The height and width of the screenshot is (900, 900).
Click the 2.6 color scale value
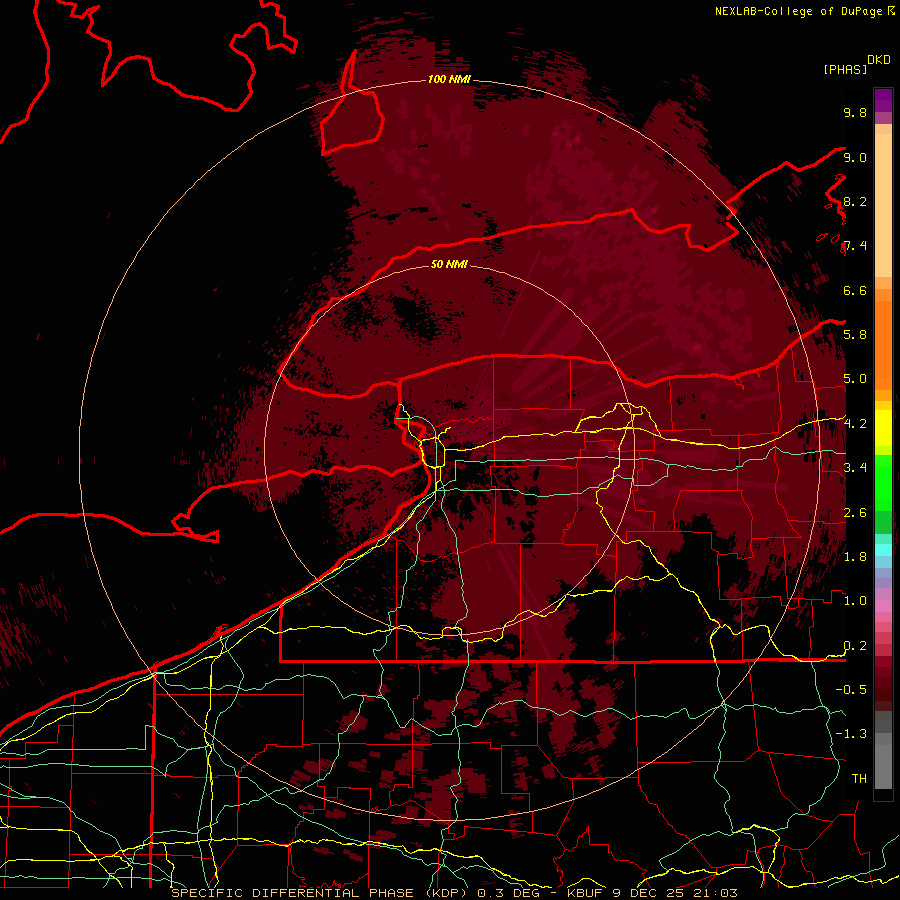click(855, 512)
